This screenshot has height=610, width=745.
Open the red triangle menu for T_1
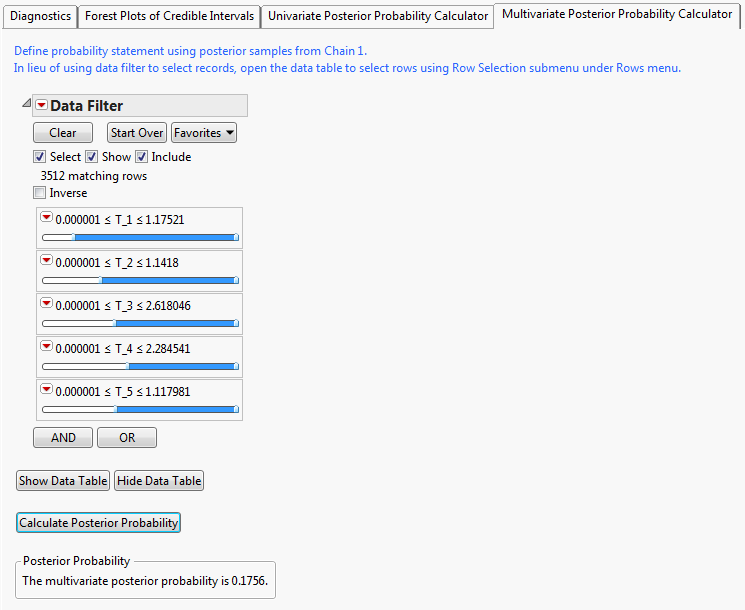(46, 217)
